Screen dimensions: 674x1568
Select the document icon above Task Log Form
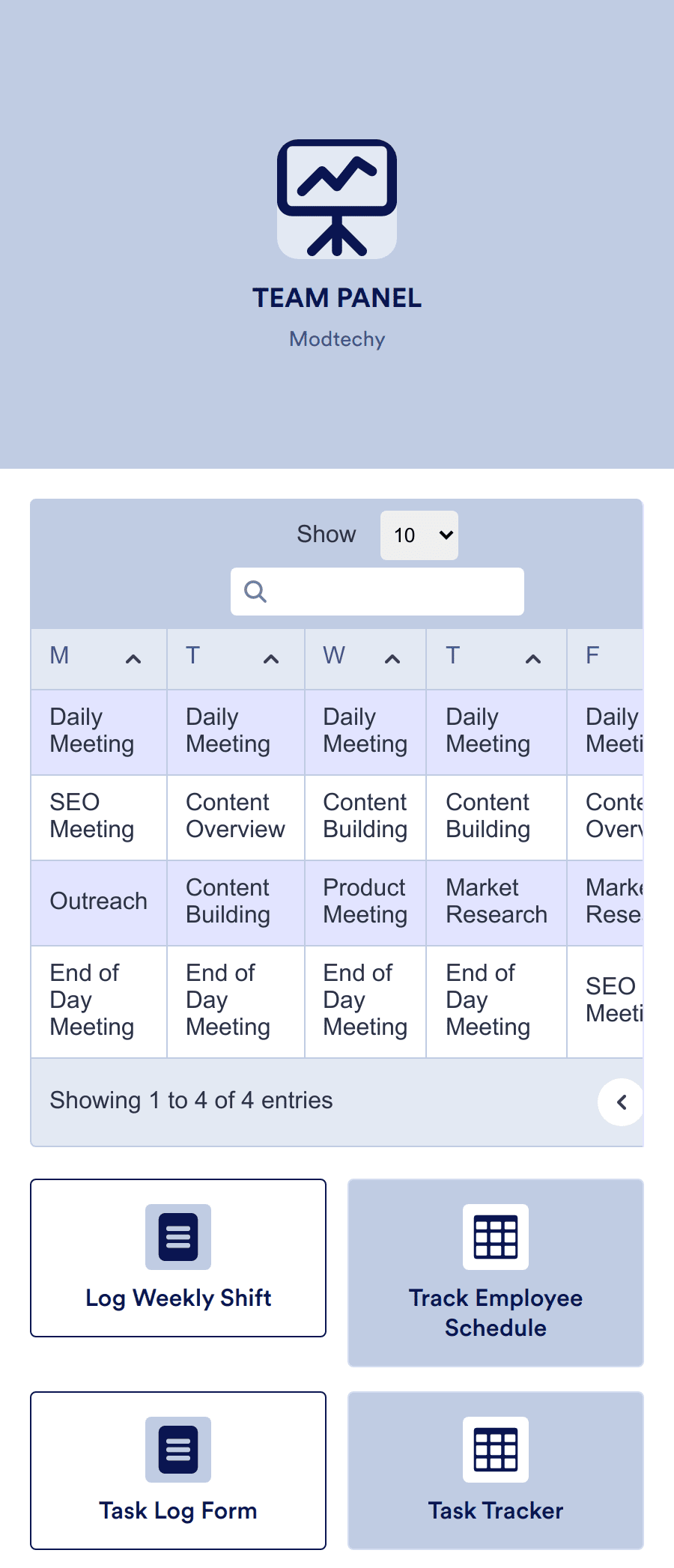pyautogui.click(x=177, y=1448)
